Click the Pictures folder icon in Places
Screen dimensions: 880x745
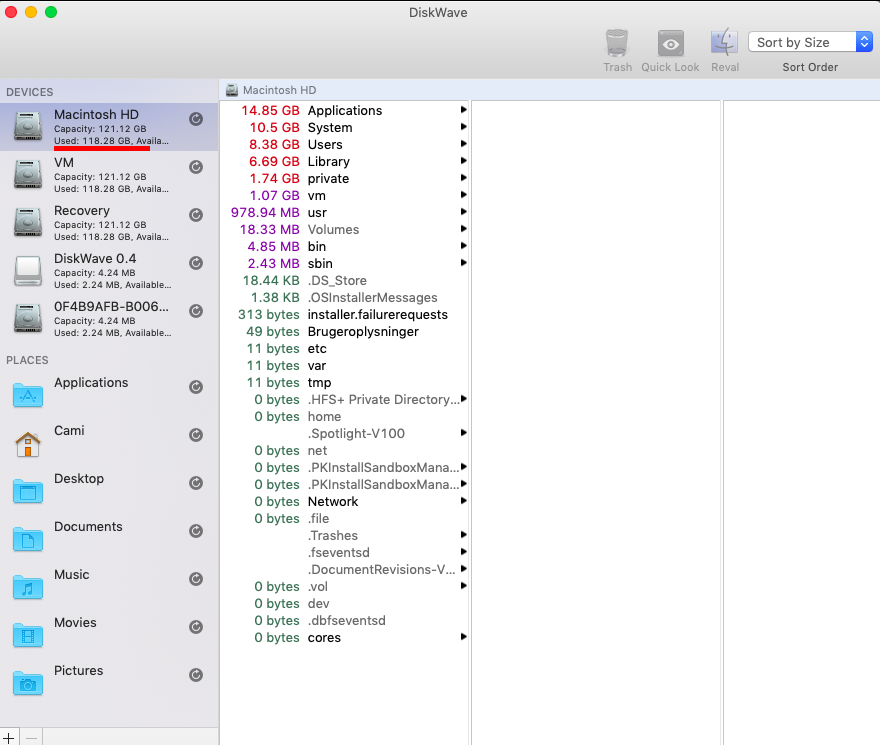click(x=28, y=683)
